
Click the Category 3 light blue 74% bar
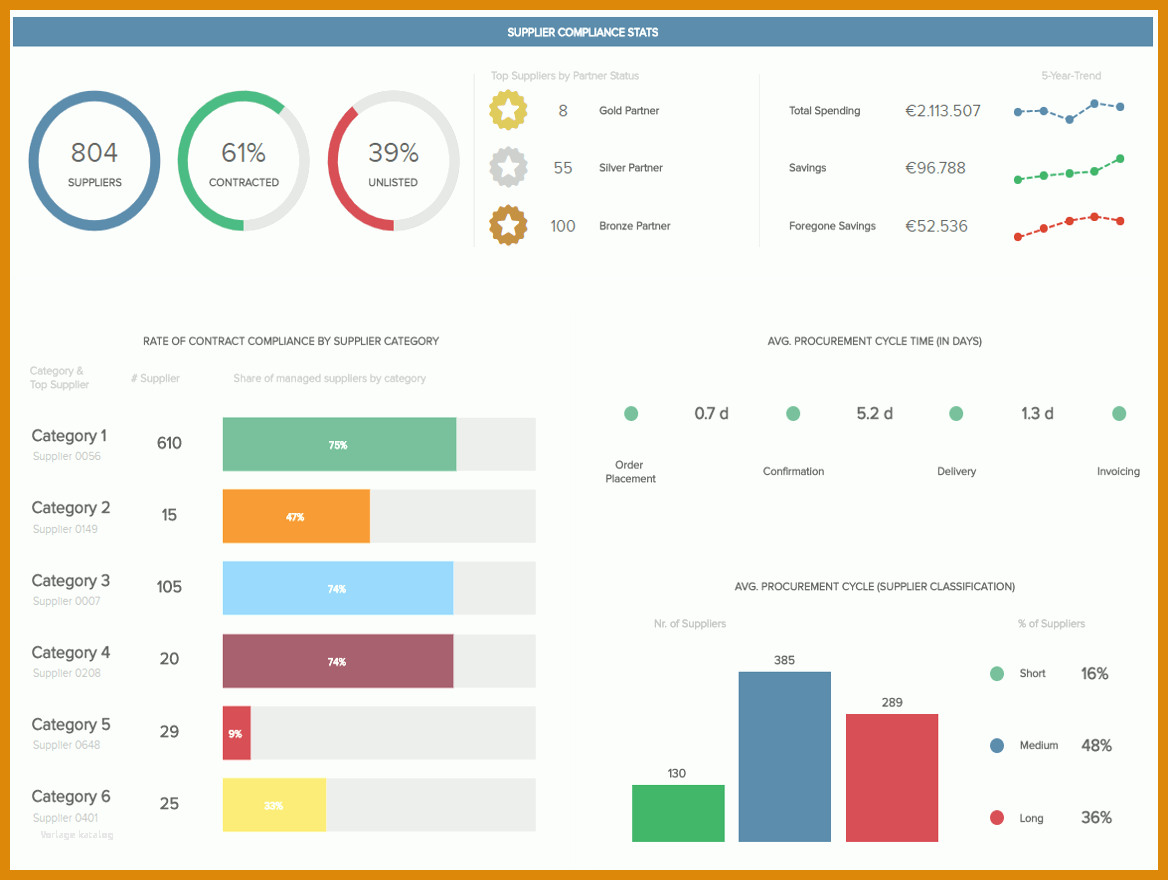pos(338,588)
